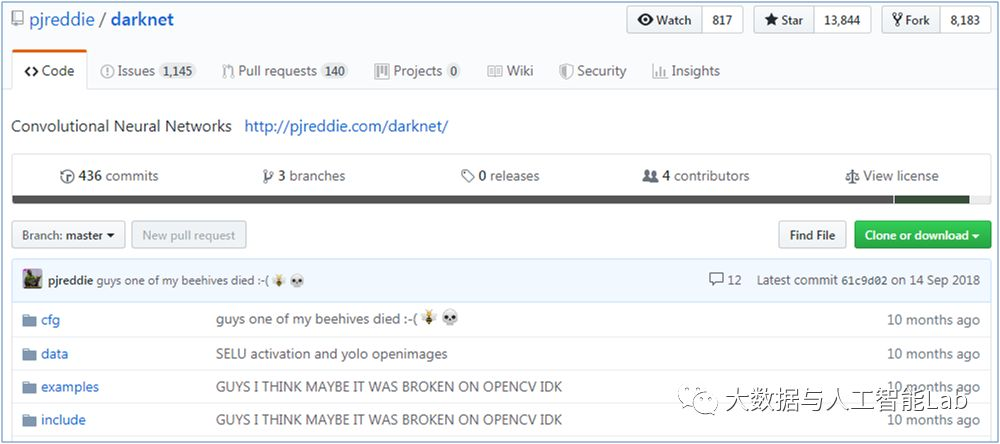The image size is (1000, 444).
Task: Click the folder icon beside data
Action: [x=29, y=354]
